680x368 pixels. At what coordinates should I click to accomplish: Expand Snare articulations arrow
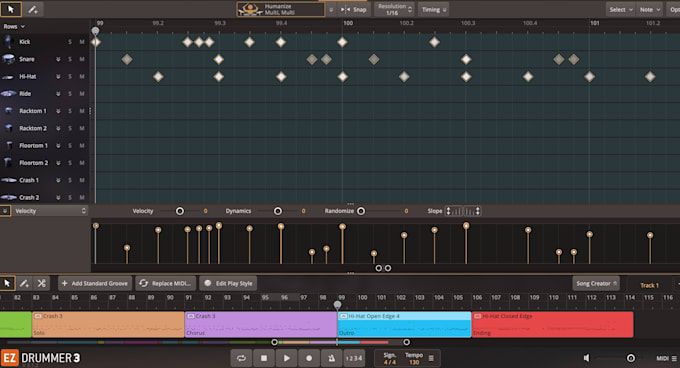(x=58, y=59)
